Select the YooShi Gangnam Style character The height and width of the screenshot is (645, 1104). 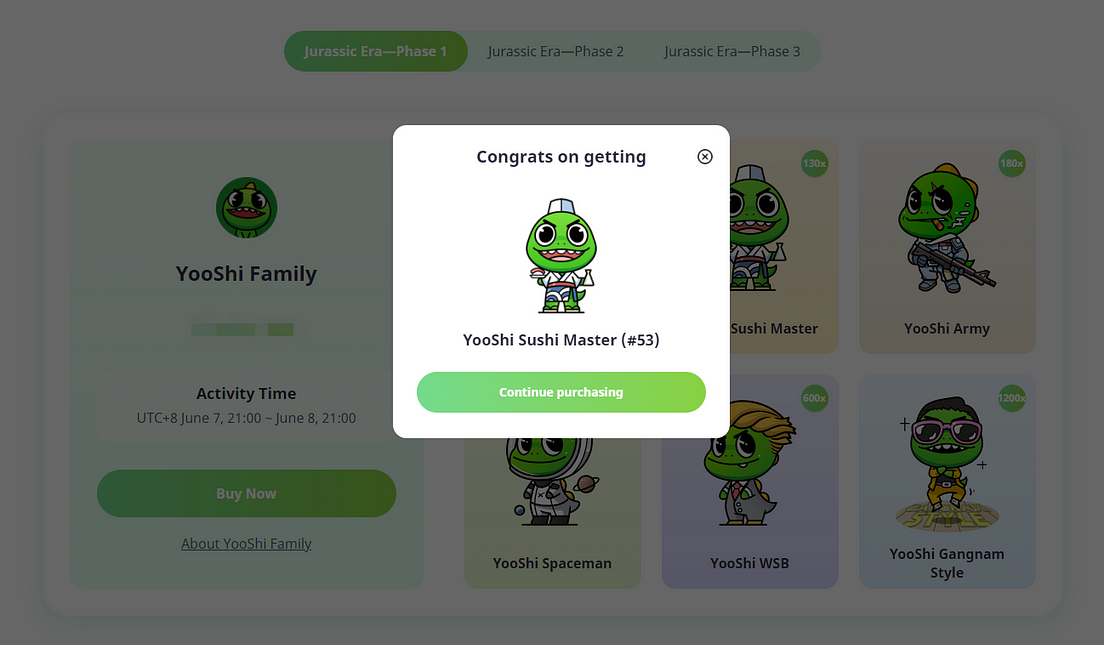tap(947, 482)
